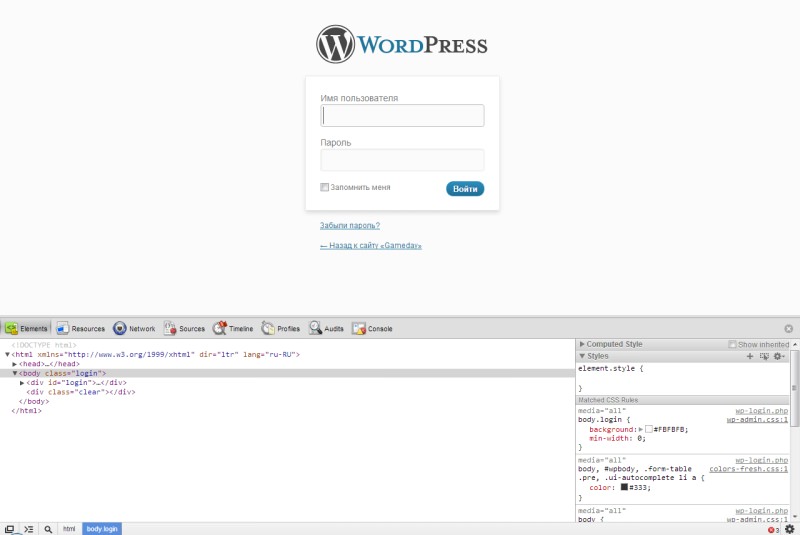
Task: Expand the head node in DOM tree
Action: (x=15, y=364)
